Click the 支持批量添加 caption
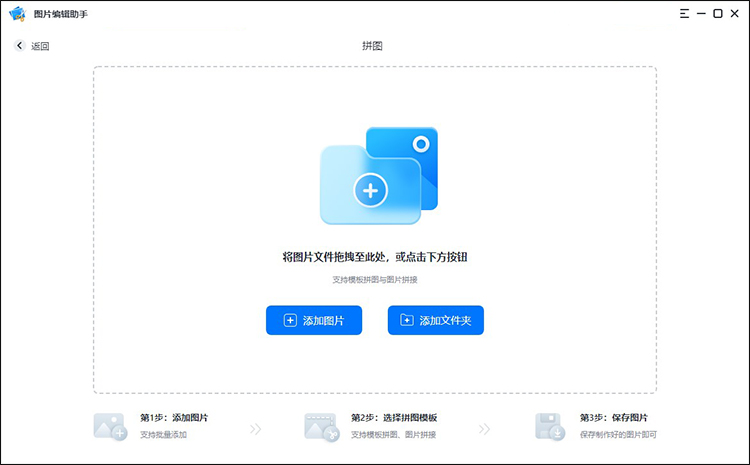 tap(163, 434)
